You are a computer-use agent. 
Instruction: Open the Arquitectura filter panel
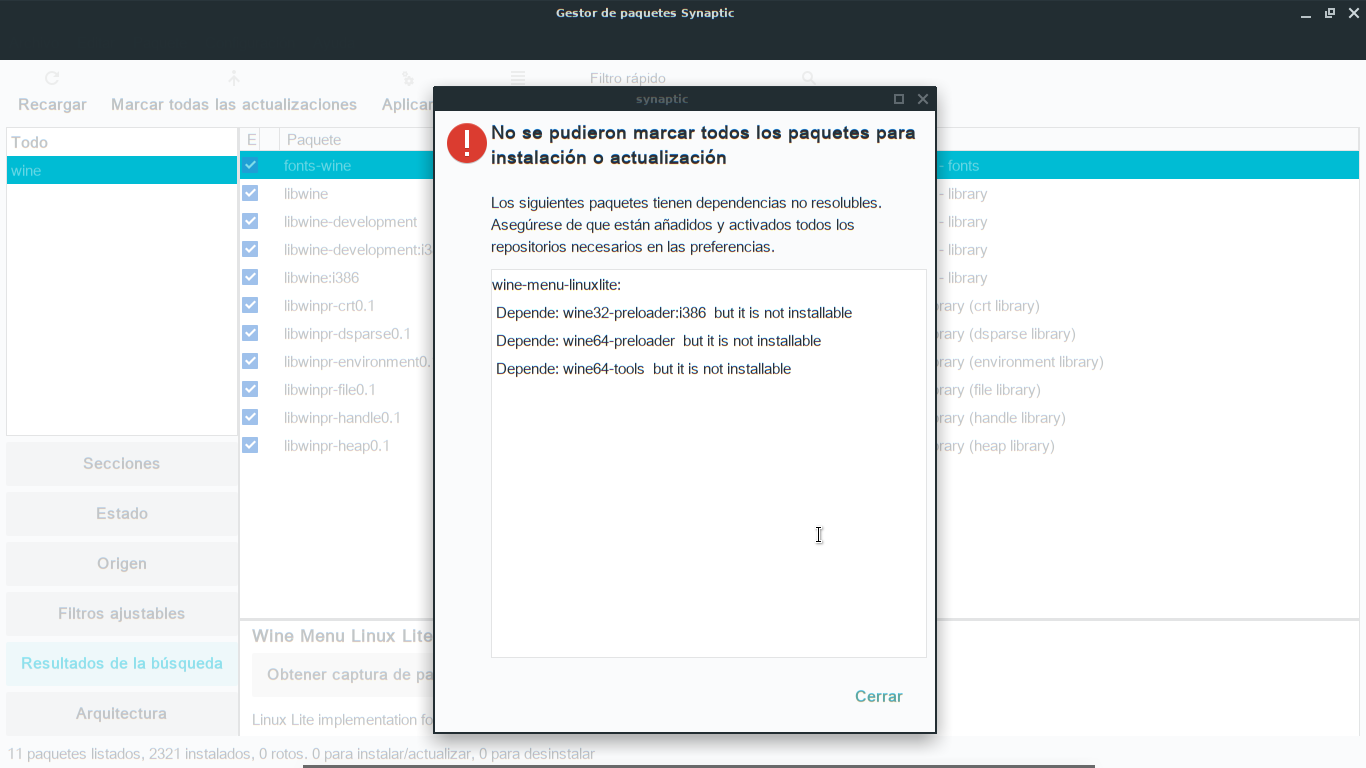(x=122, y=713)
